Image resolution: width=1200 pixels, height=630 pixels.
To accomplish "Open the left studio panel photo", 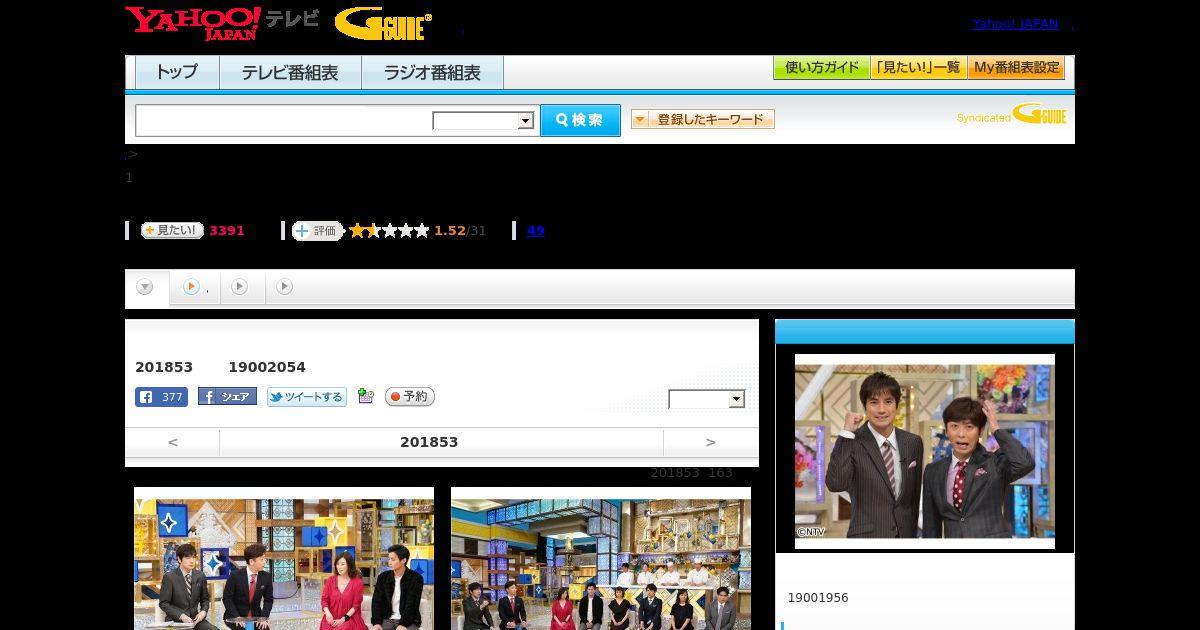I will (284, 558).
